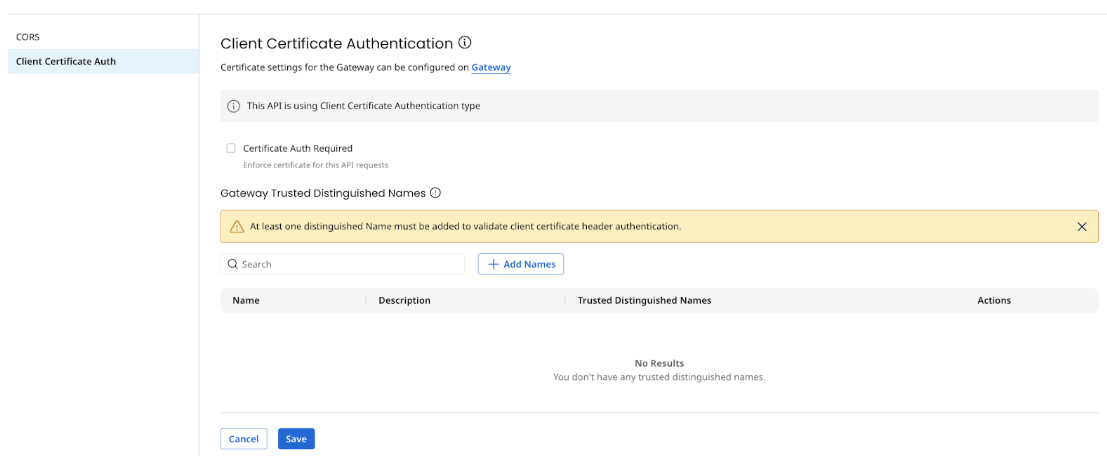Image resolution: width=1107 pixels, height=456 pixels.
Task: Follow the Gateway link
Action: coord(491,68)
